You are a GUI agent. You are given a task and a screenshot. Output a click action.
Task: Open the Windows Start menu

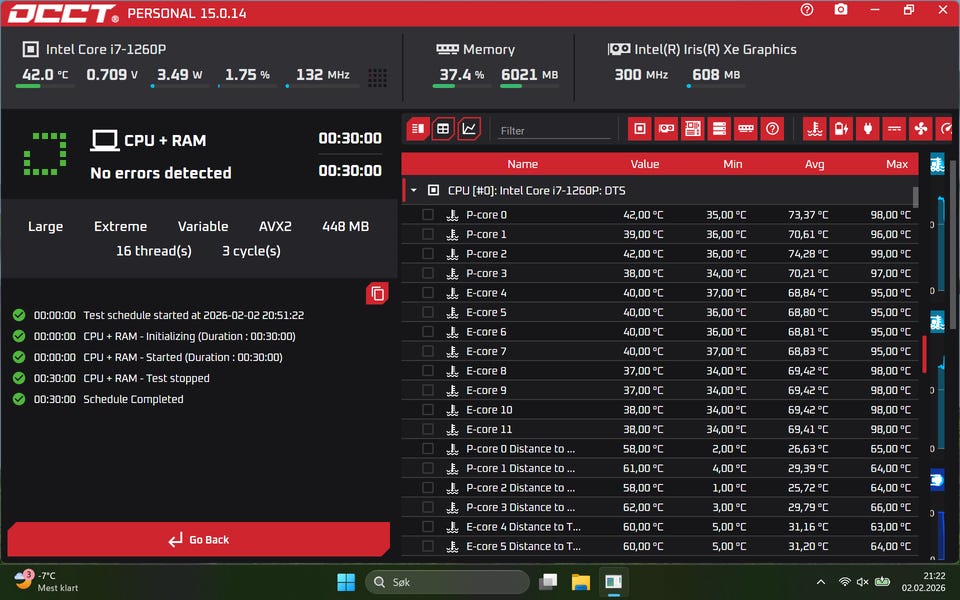(x=346, y=582)
